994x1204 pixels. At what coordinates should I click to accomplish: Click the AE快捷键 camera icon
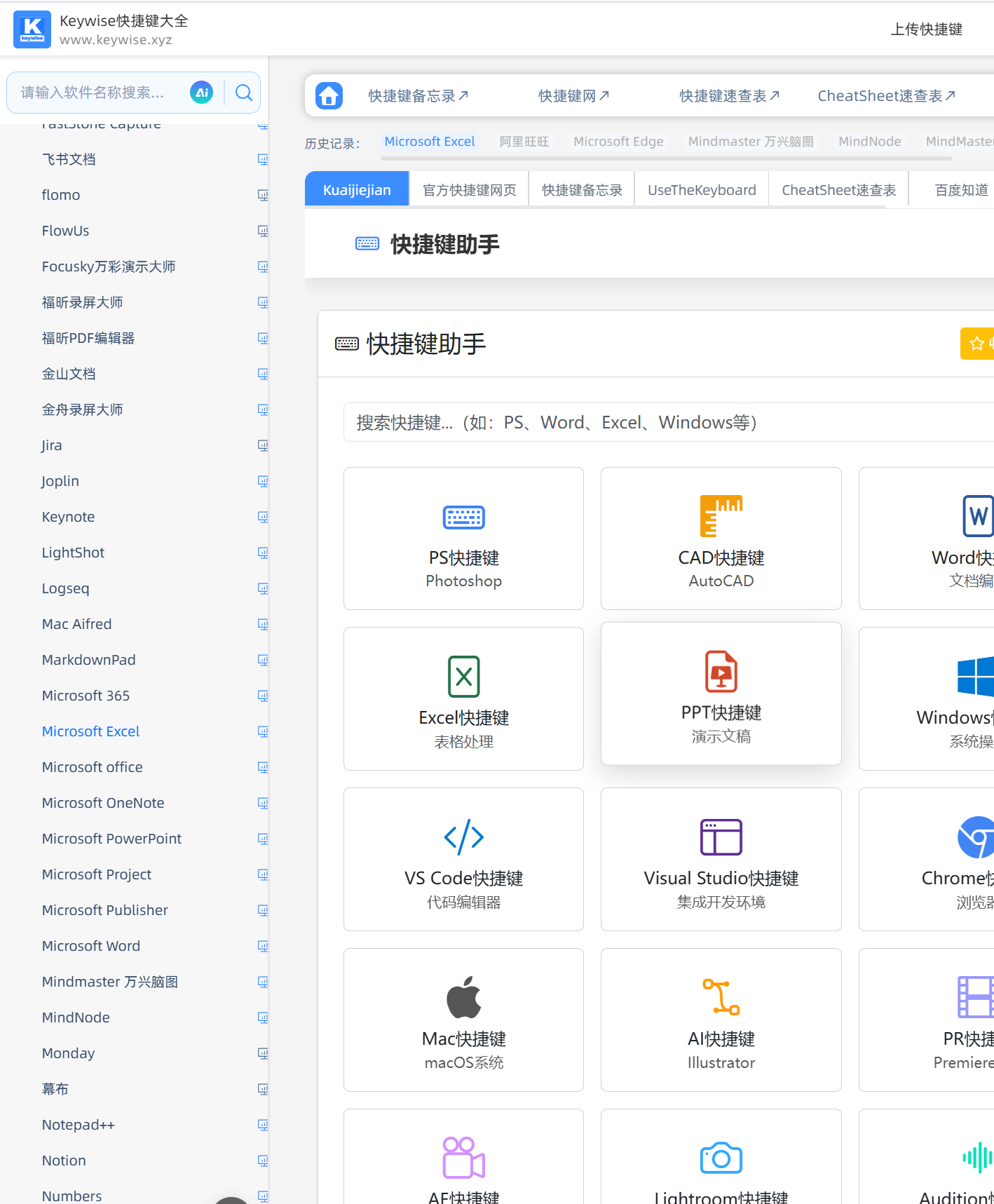pos(463,1158)
